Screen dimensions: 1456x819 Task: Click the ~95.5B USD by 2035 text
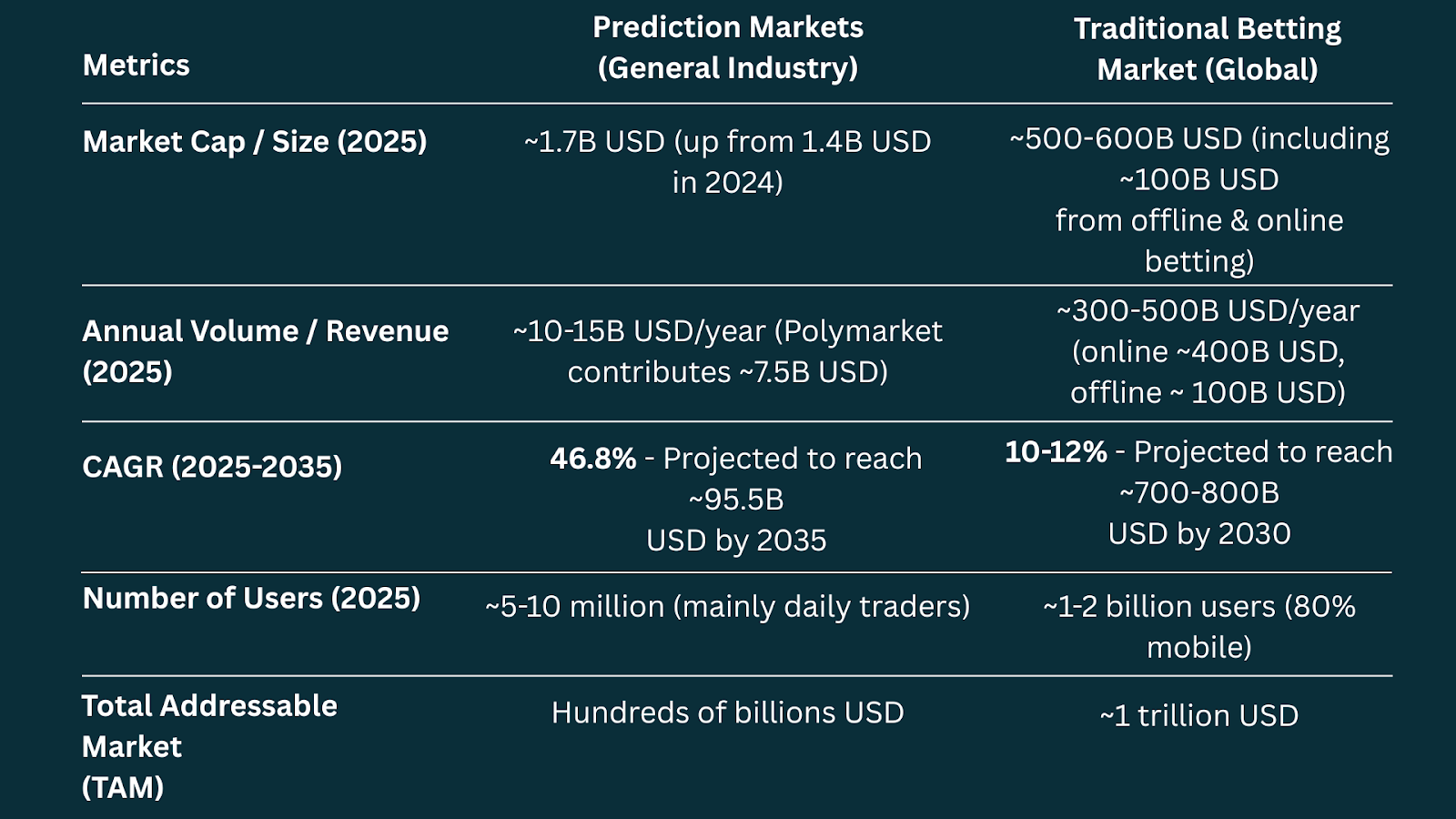[736, 520]
